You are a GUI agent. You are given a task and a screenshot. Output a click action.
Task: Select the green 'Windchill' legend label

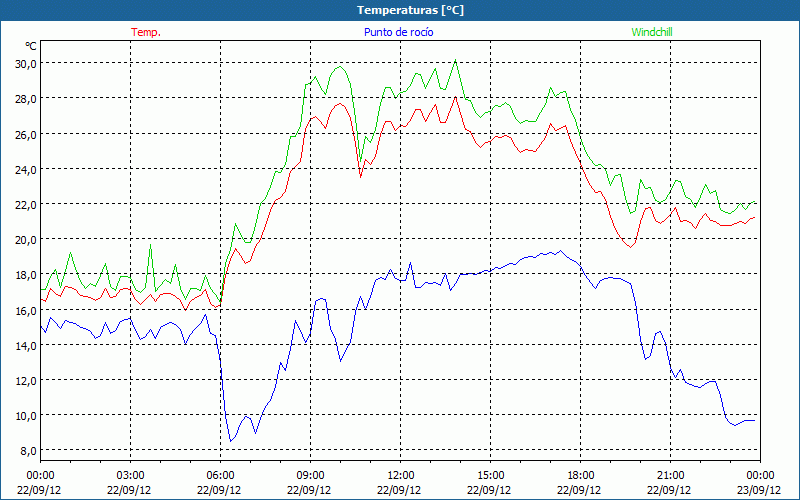click(x=652, y=32)
